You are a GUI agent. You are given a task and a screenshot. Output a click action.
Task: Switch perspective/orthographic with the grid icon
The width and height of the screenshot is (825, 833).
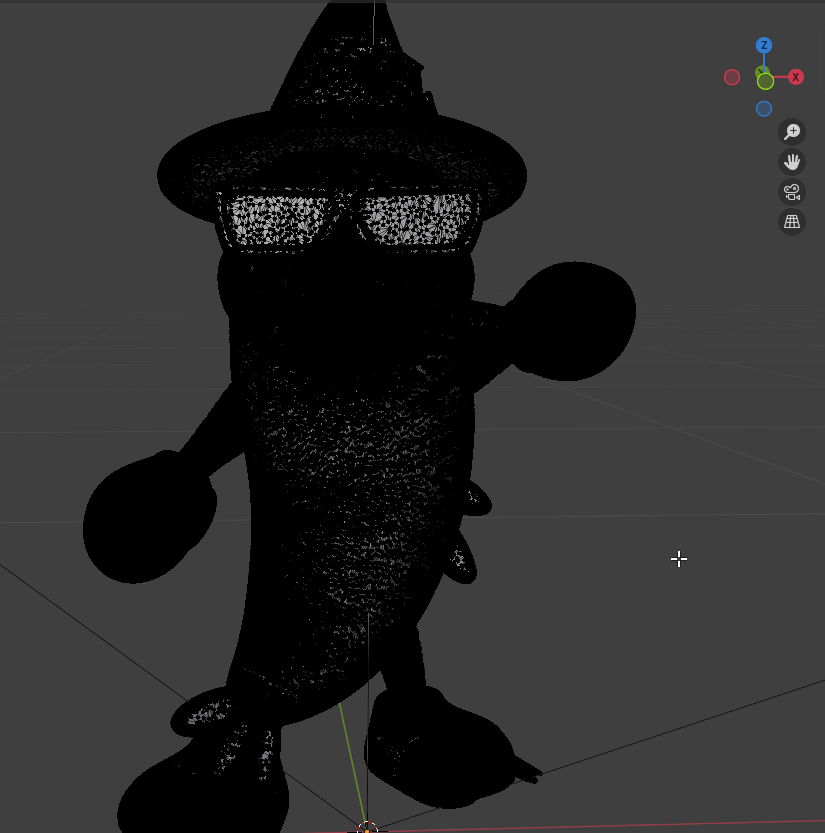tap(792, 222)
